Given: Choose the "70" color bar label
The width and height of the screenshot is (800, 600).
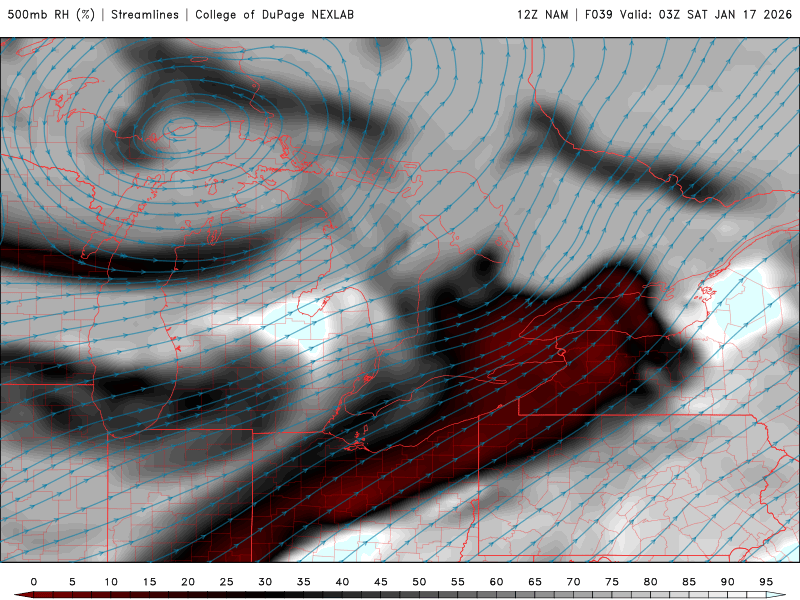Looking at the screenshot, I should (x=573, y=582).
